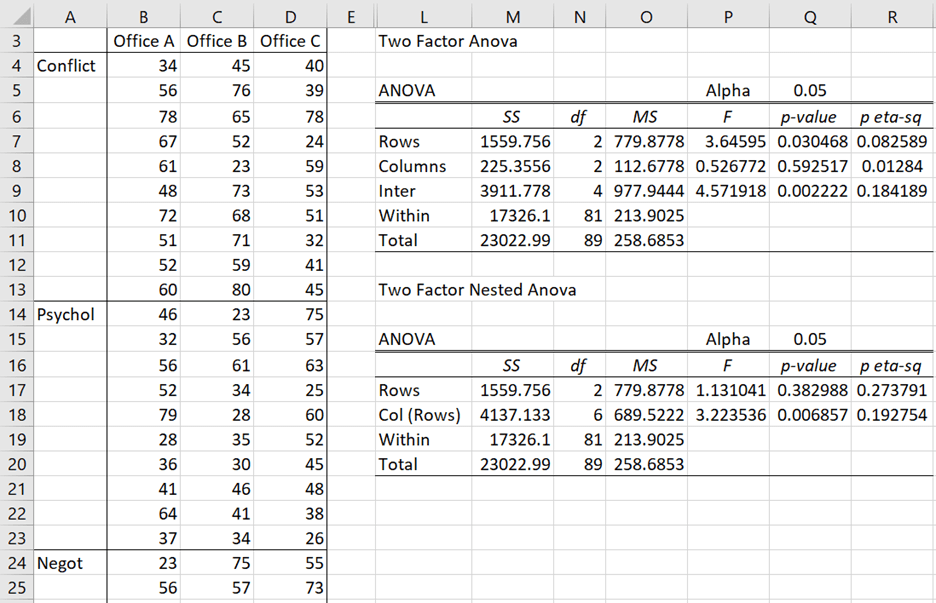Select the Office B header cell
Screen dimensions: 936x603
click(x=217, y=41)
